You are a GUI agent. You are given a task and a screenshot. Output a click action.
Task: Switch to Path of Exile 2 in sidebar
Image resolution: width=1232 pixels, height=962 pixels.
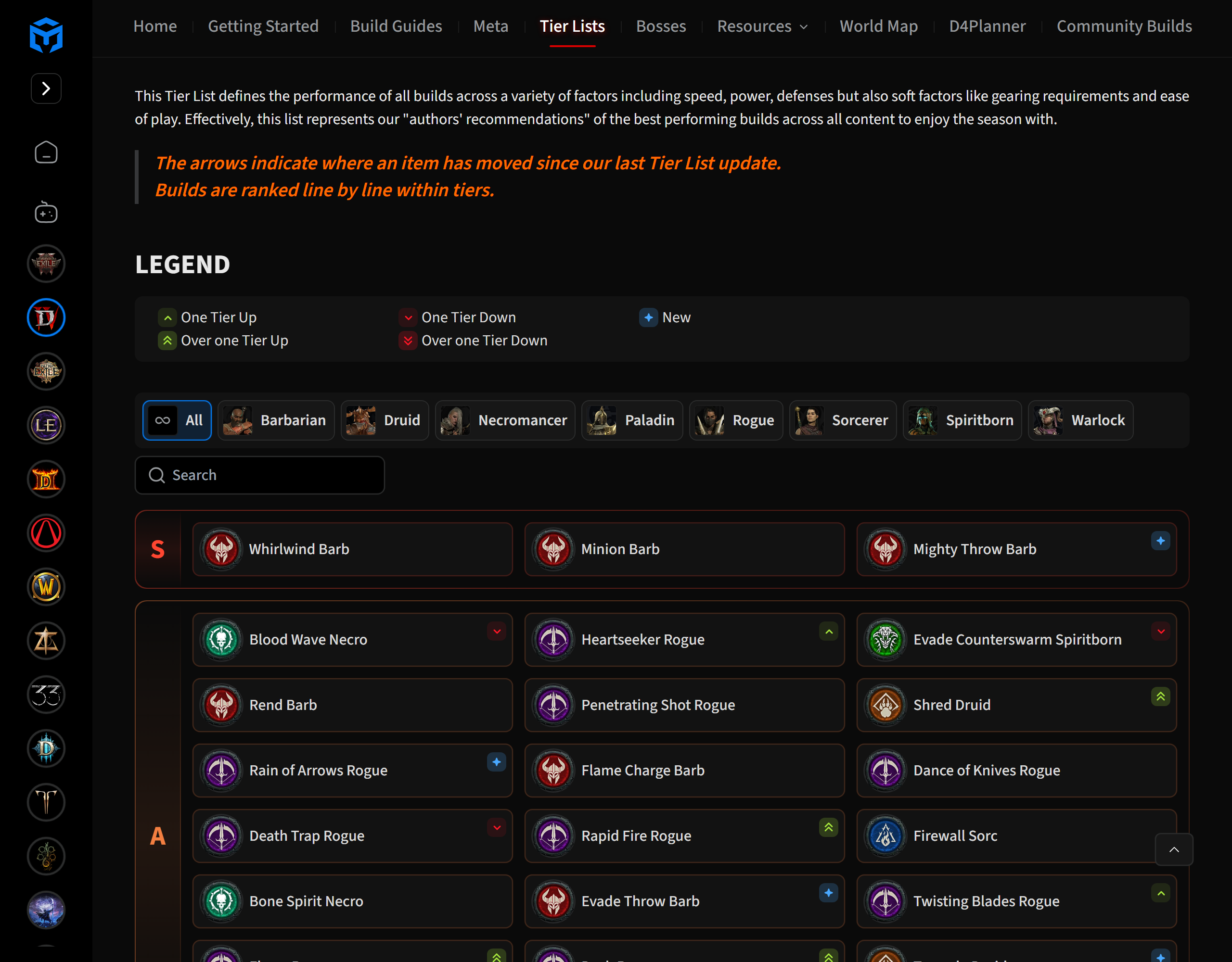point(46,263)
